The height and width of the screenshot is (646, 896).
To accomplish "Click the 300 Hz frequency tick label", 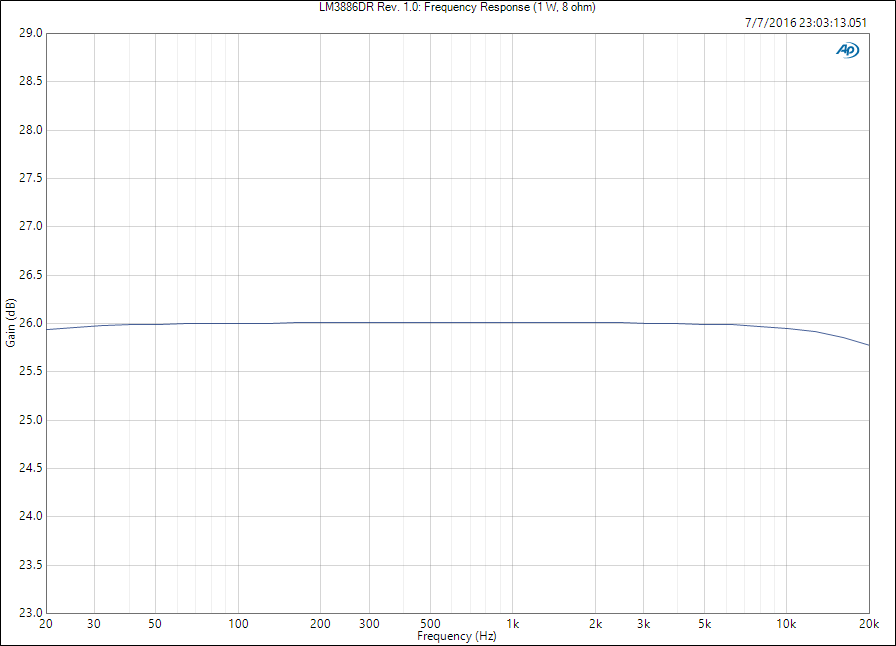I will coord(369,624).
